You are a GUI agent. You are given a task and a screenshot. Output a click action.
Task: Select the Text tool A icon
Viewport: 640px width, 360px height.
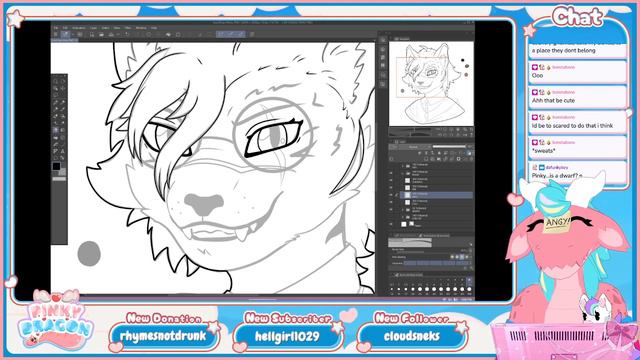pos(63,151)
